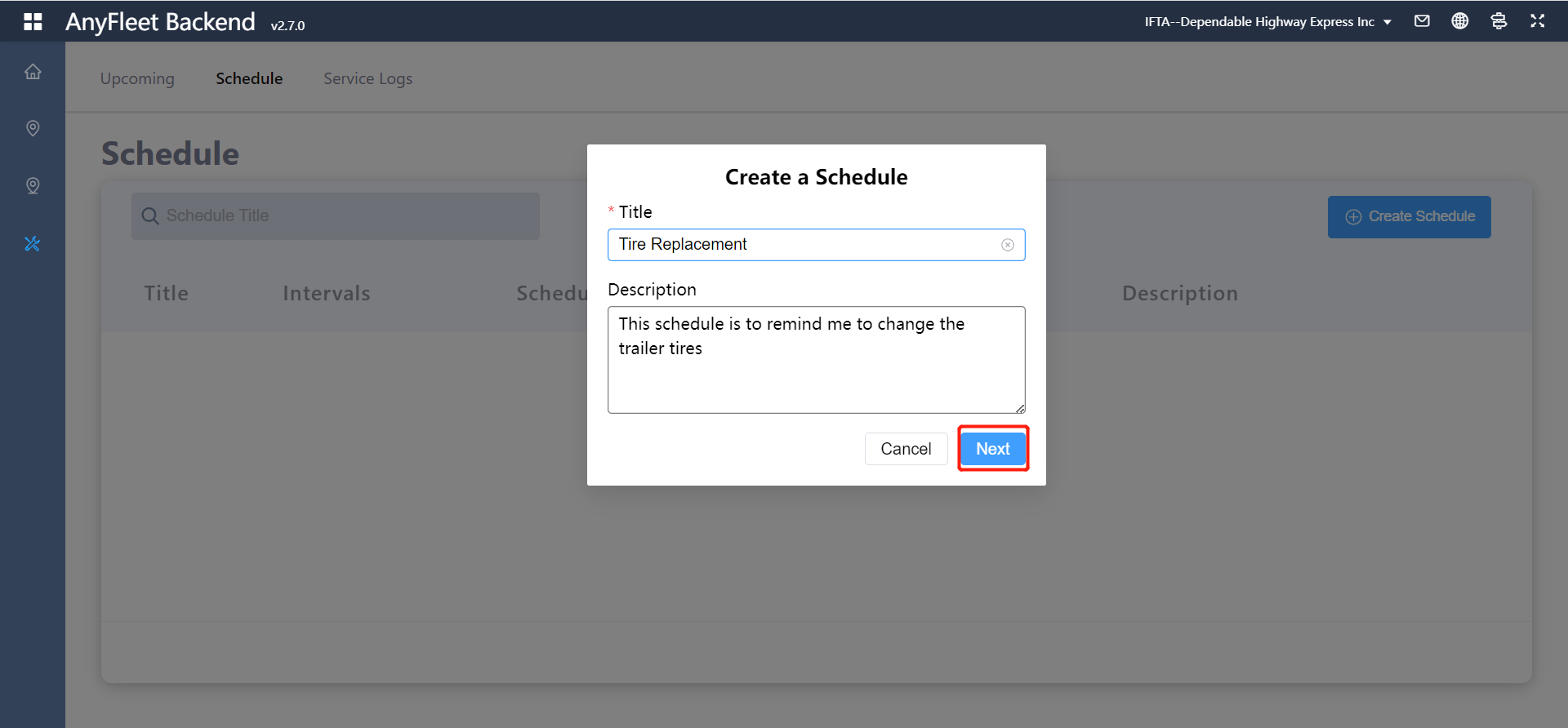Open the mail messages icon

(1422, 21)
